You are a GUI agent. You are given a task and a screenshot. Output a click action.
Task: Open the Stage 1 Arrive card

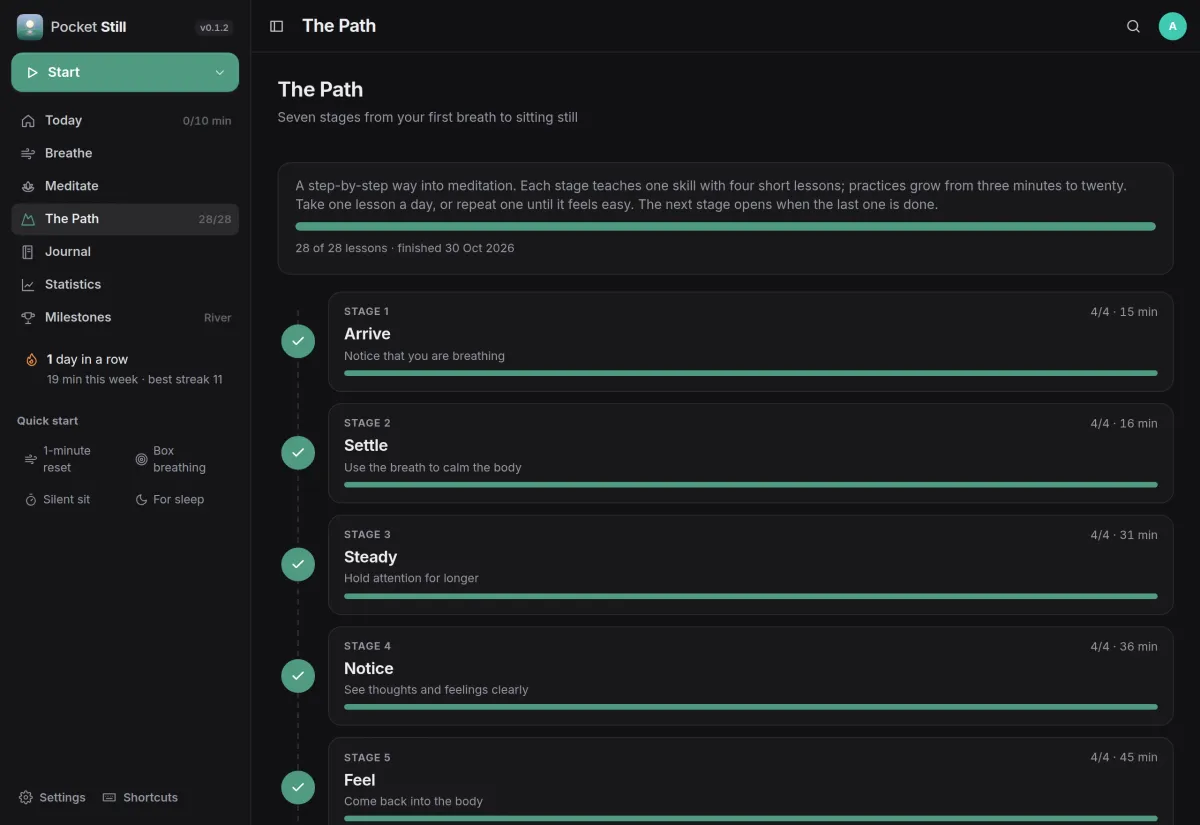[750, 341]
